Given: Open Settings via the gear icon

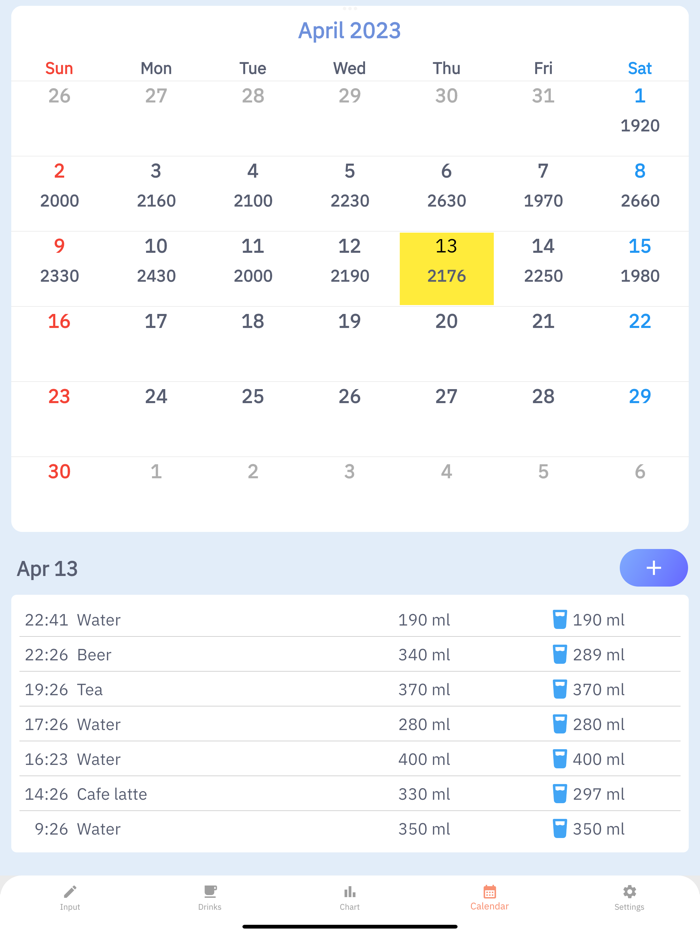Looking at the screenshot, I should 629,891.
